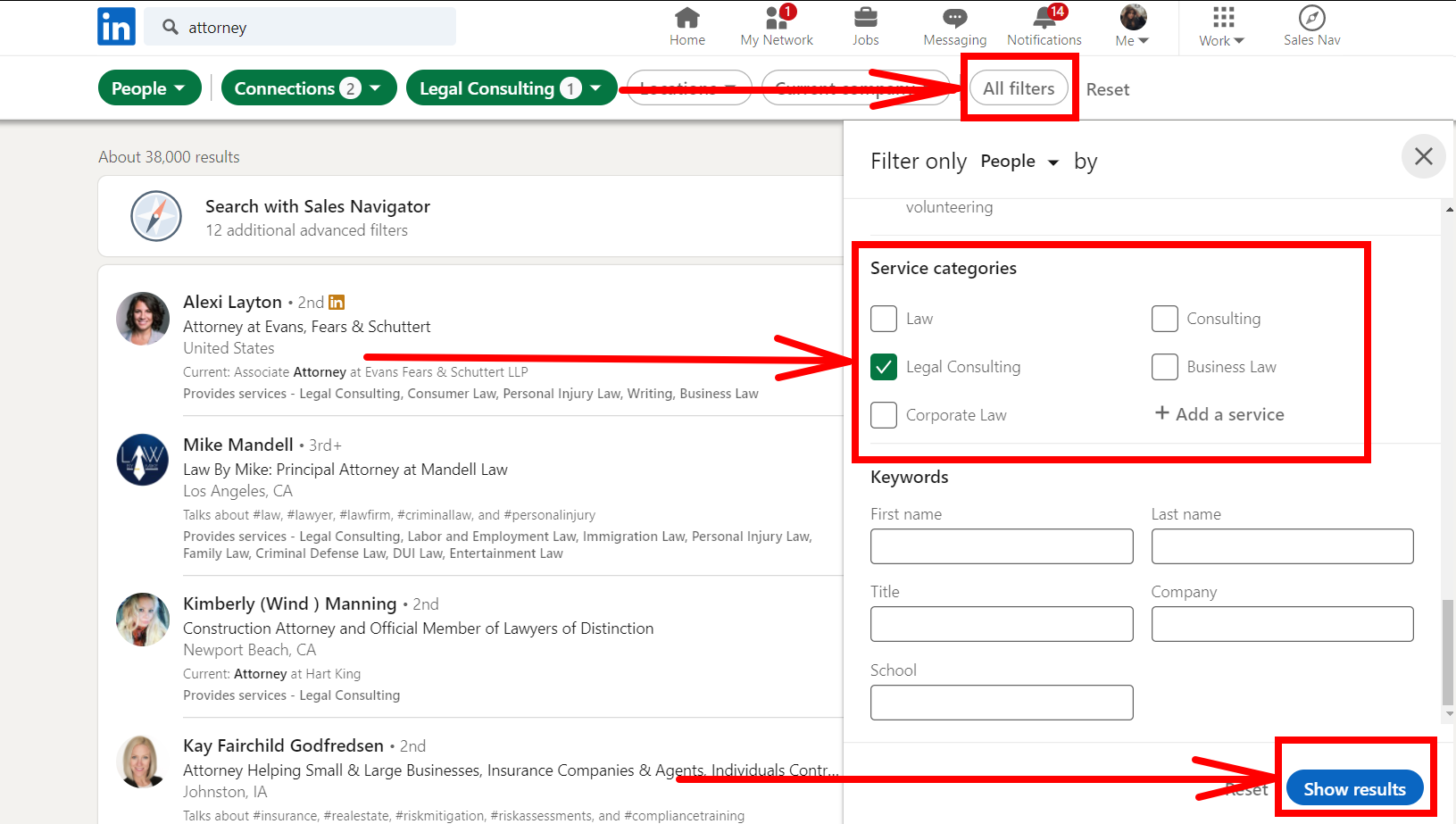The height and width of the screenshot is (824, 1456).
Task: Open the Home icon in navigation
Action: tap(686, 18)
